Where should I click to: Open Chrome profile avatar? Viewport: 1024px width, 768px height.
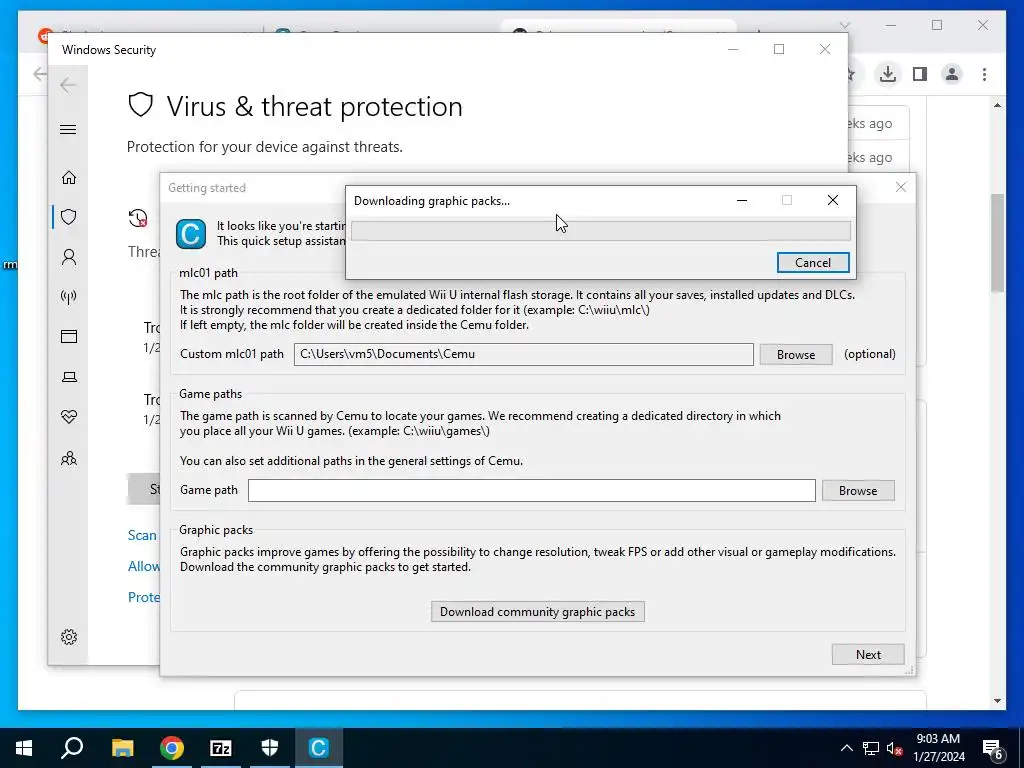point(952,74)
